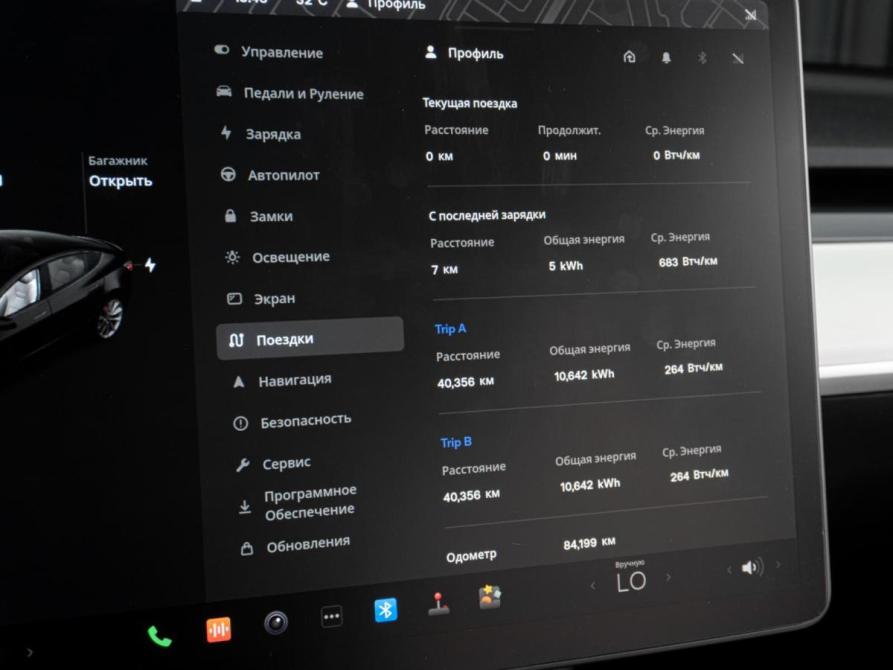893x670 pixels.
Task: Tap the LO cabin temperature display
Action: tap(631, 581)
